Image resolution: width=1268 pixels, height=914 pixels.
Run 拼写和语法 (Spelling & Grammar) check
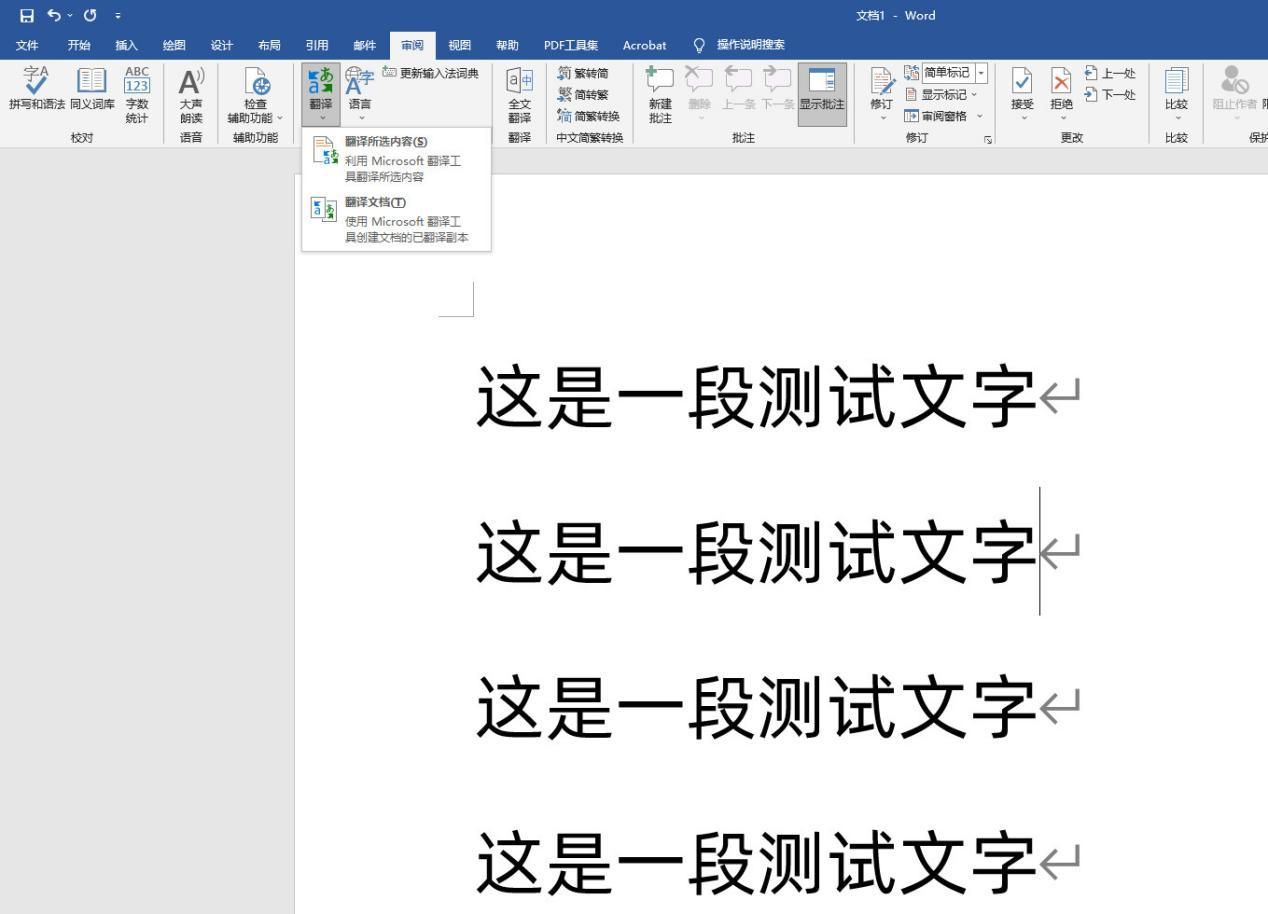[x=35, y=90]
